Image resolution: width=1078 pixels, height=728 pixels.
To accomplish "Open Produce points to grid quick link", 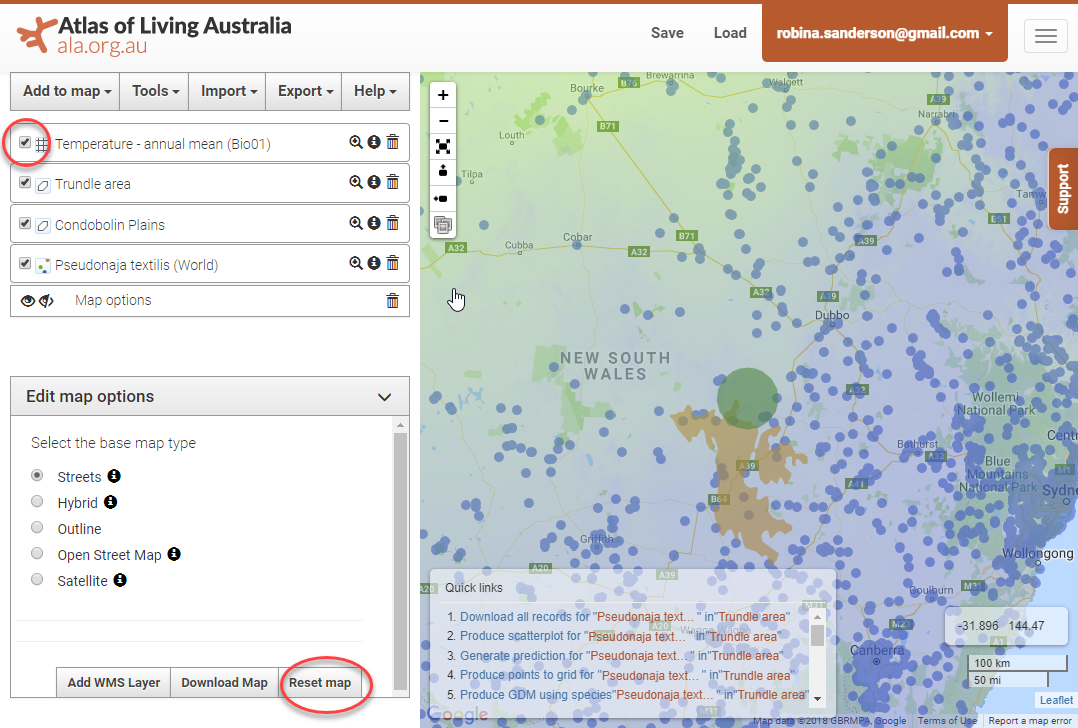I will [x=627, y=675].
